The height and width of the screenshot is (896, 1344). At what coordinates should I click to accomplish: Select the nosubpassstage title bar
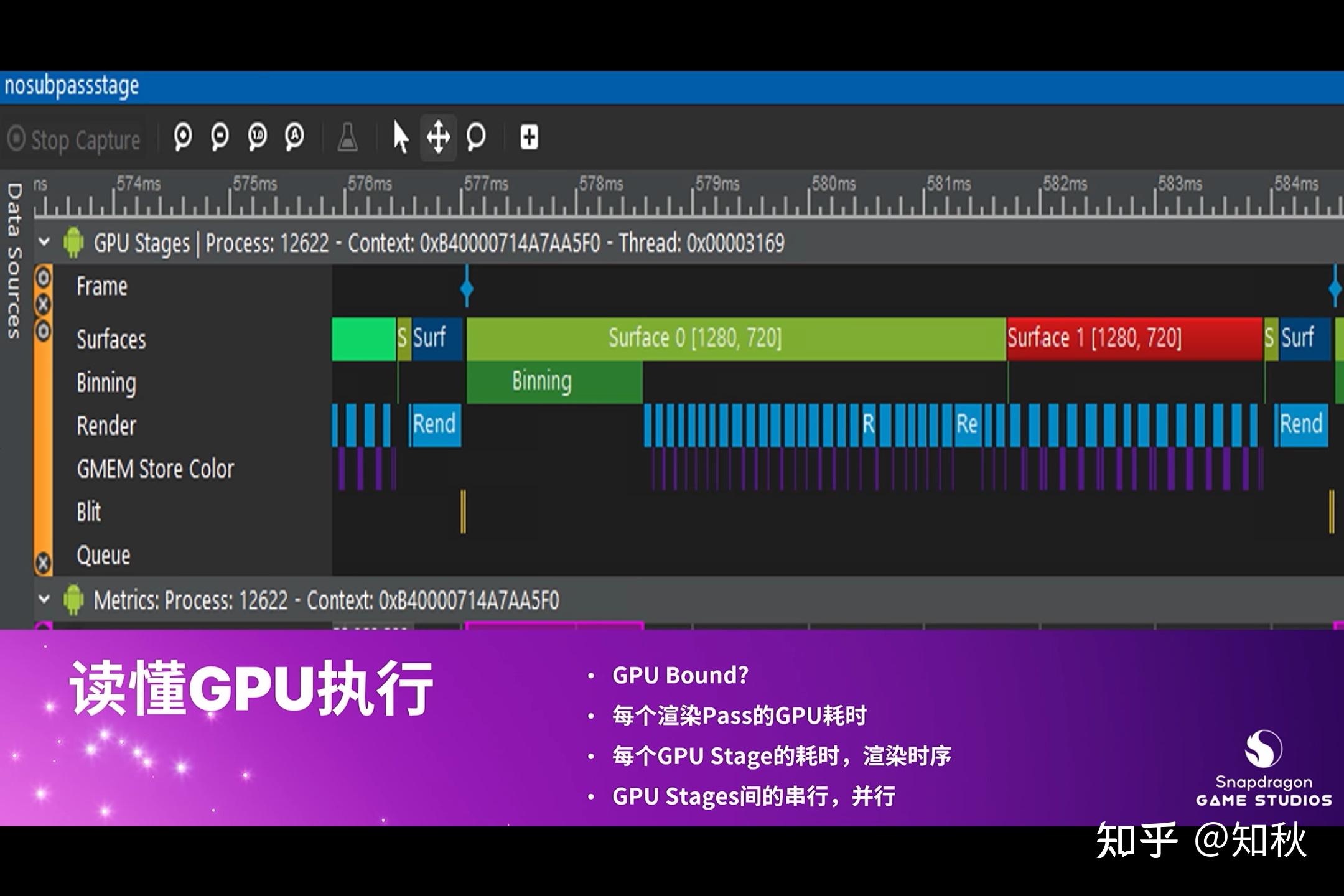(x=72, y=86)
